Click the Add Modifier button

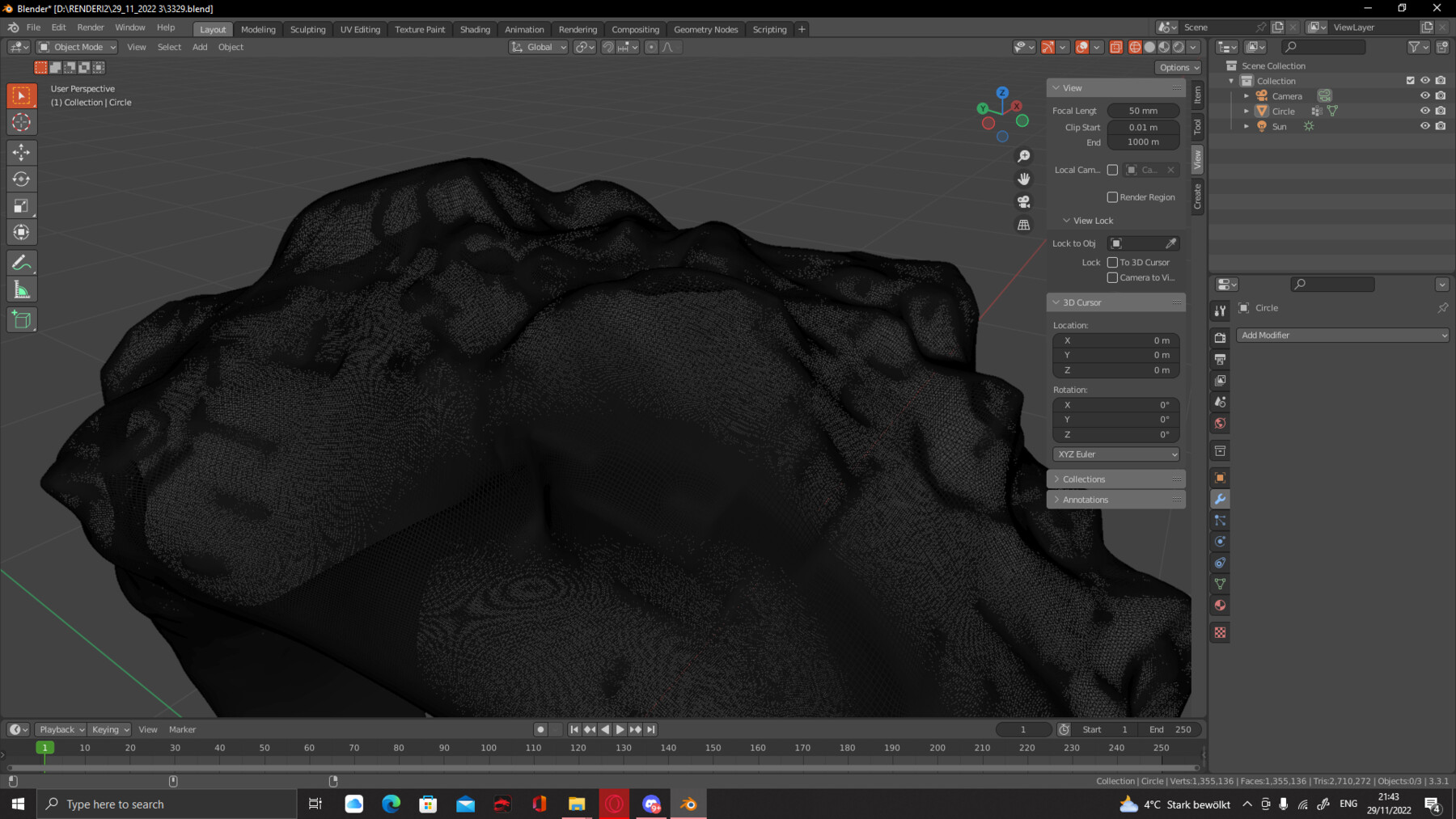pos(1342,335)
